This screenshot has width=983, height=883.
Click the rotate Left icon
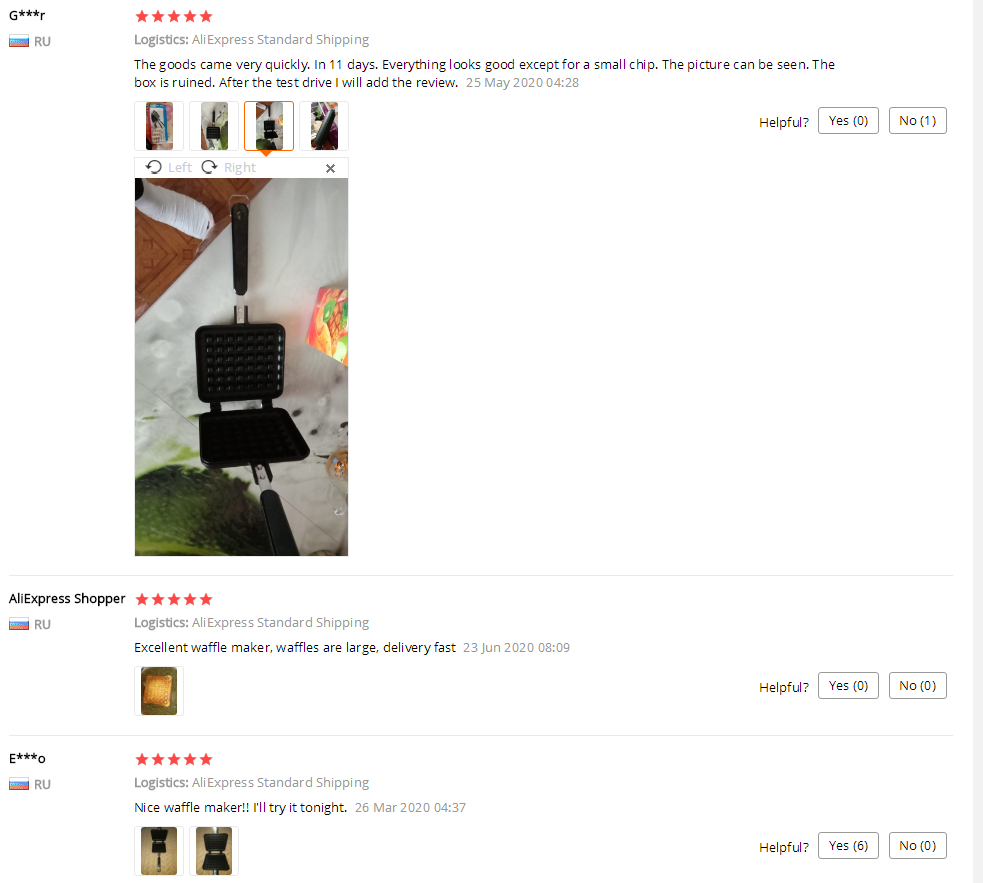point(154,167)
